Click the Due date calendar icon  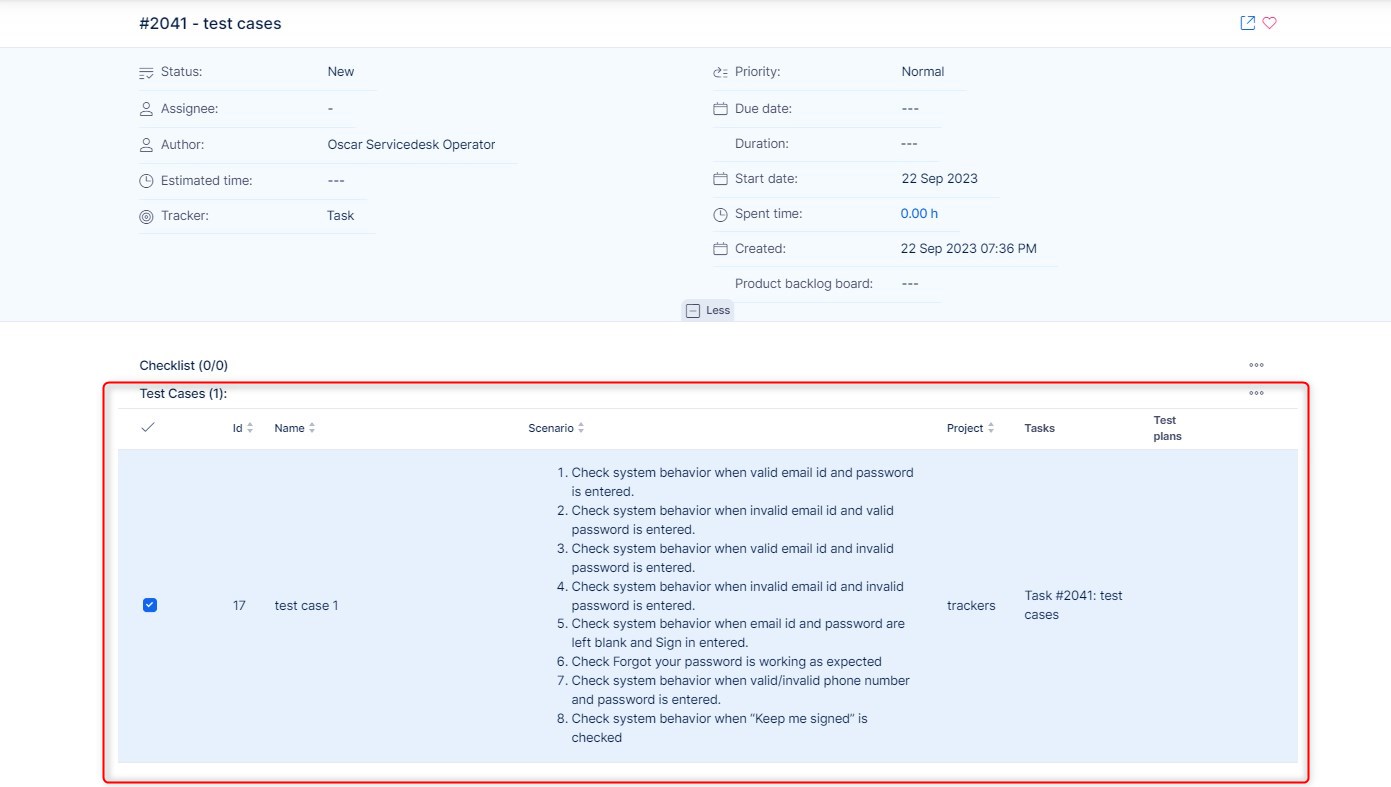click(720, 109)
